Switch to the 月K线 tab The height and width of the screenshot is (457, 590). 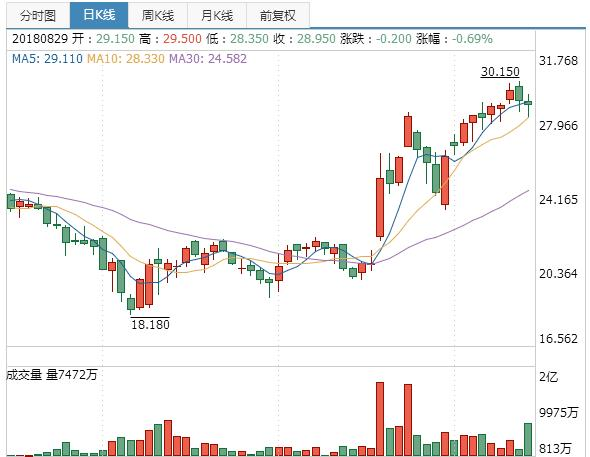point(217,15)
